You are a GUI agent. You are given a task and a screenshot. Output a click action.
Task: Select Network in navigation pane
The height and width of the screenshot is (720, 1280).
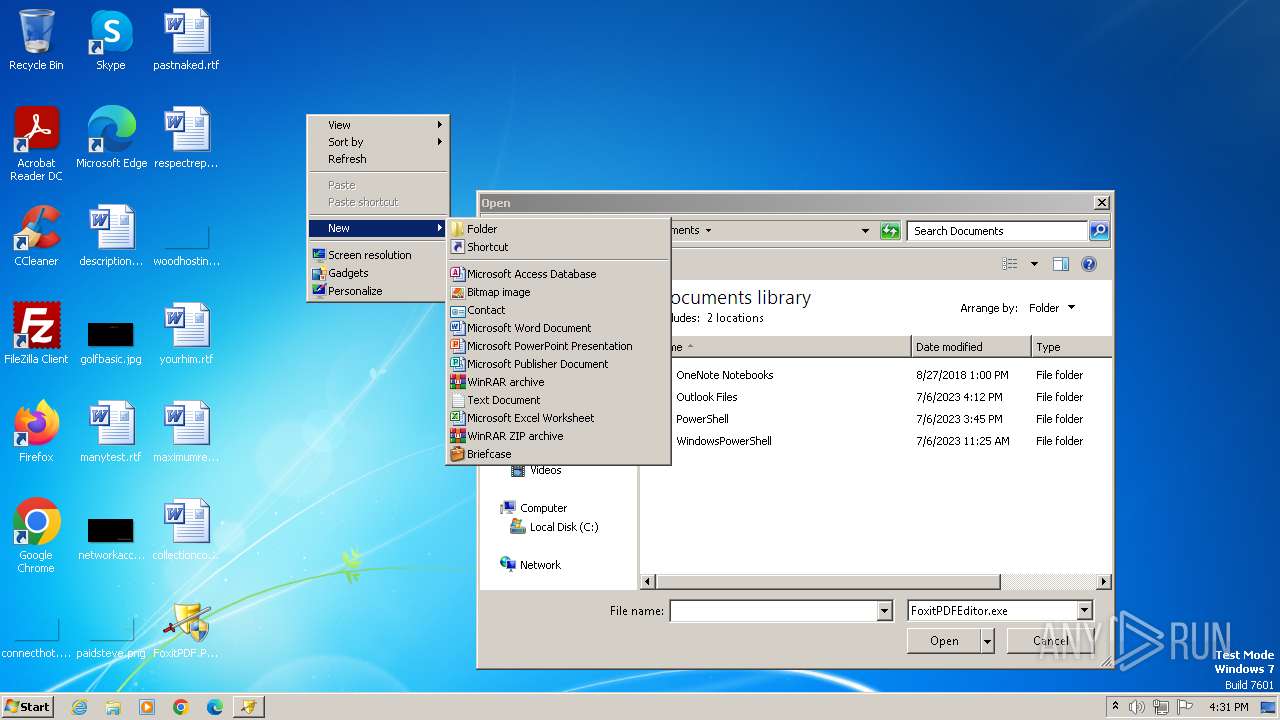pyautogui.click(x=531, y=565)
